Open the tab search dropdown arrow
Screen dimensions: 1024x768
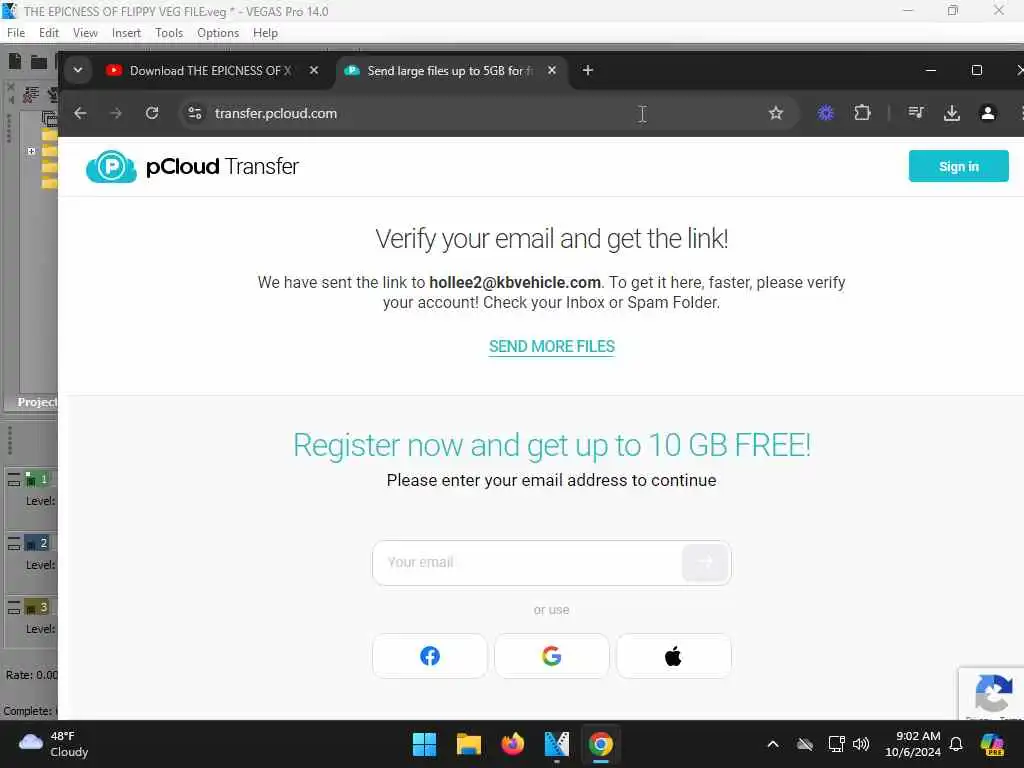[x=78, y=70]
